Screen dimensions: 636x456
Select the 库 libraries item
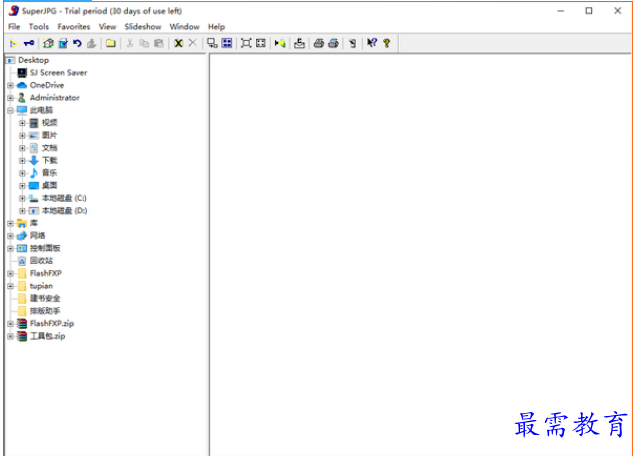click(34, 224)
